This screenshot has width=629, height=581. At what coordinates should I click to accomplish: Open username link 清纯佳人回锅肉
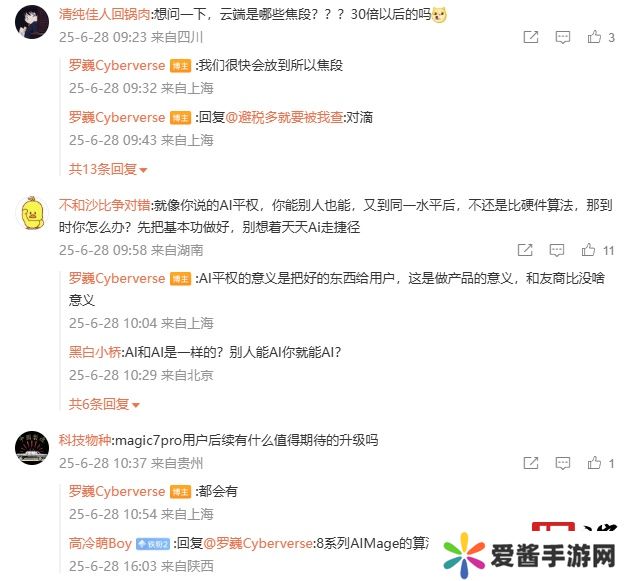[x=104, y=14]
